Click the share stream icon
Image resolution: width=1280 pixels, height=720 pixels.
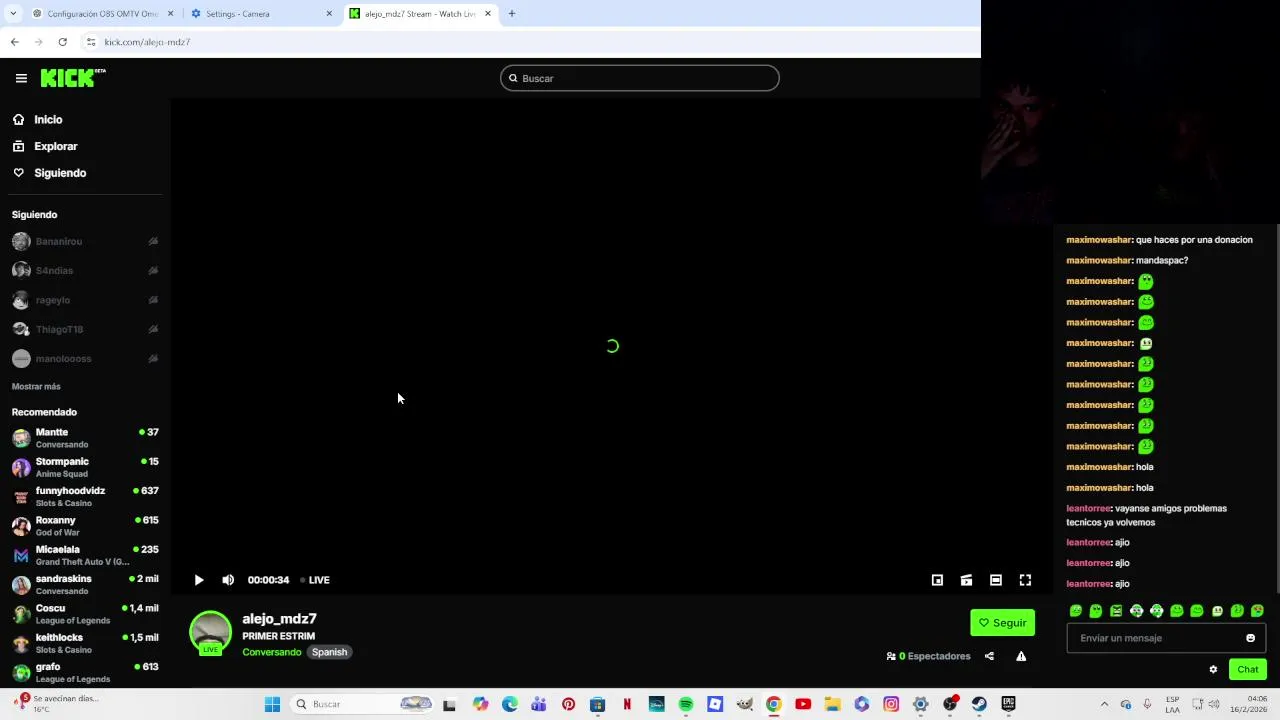tap(989, 656)
